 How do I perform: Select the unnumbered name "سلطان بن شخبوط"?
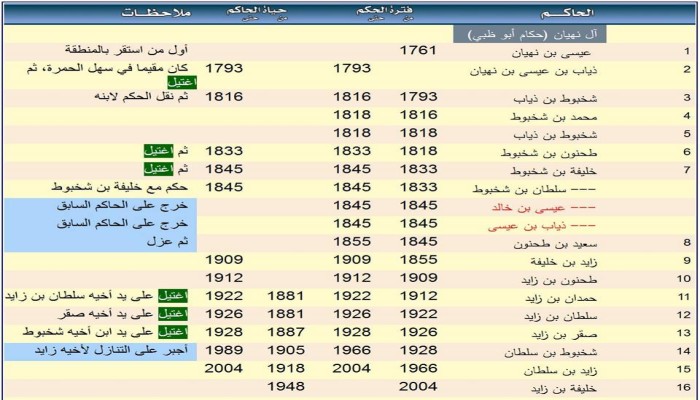tap(519, 189)
